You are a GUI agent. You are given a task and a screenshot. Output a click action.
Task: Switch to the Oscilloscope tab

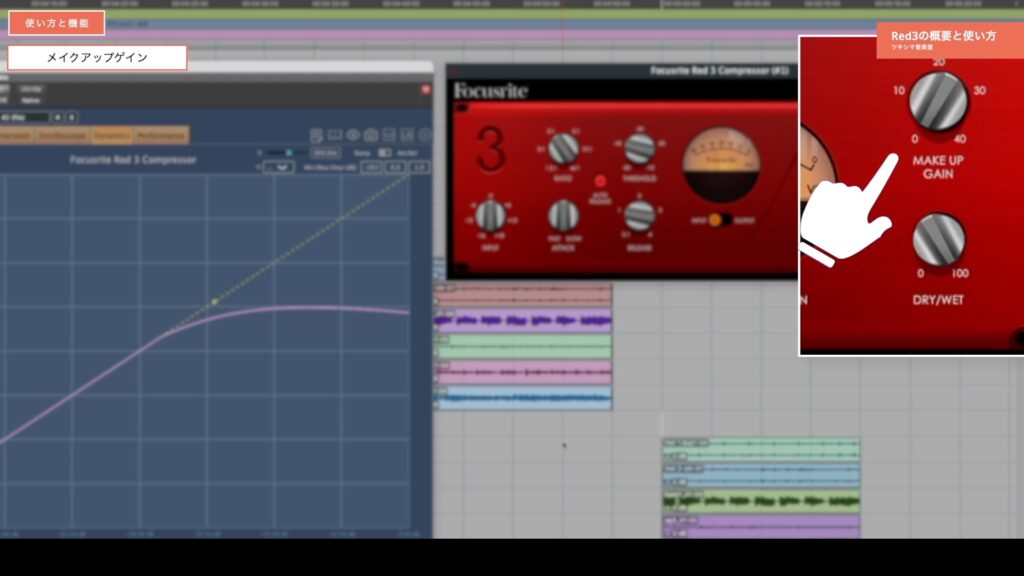(x=62, y=135)
